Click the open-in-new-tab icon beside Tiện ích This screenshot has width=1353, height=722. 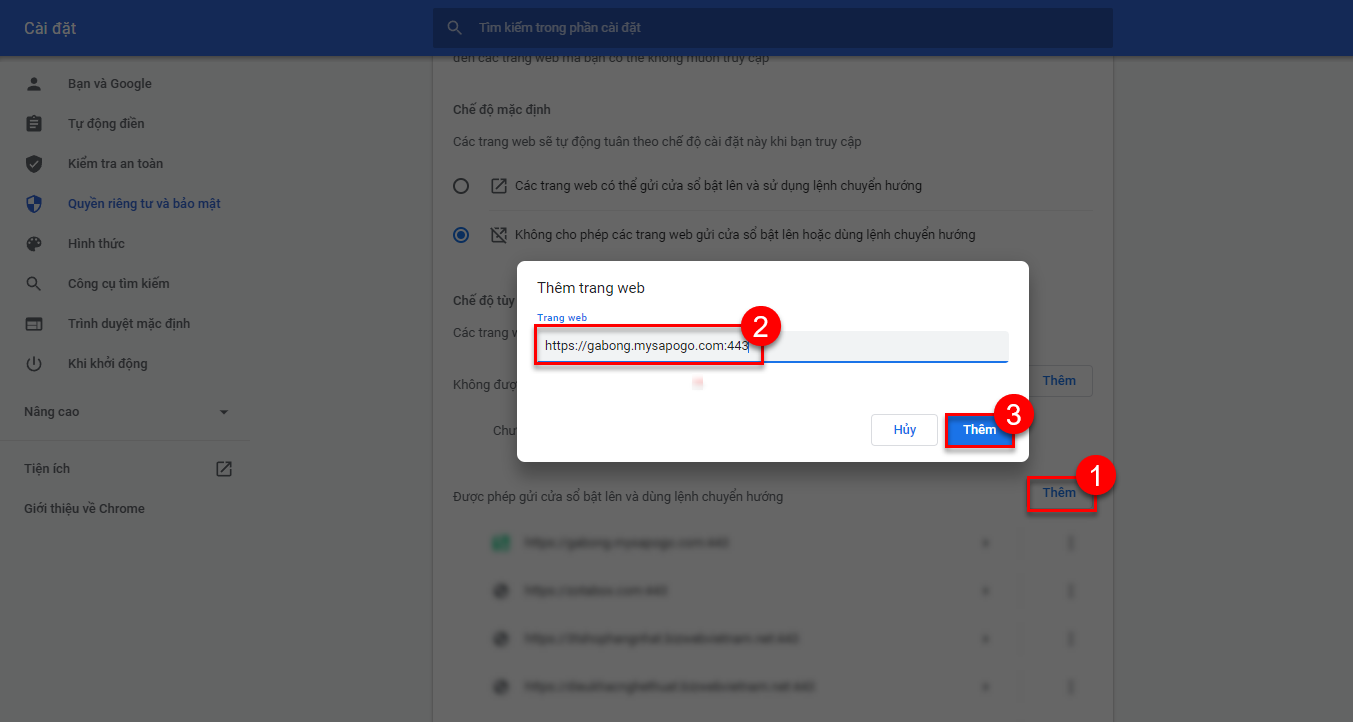[x=224, y=469]
